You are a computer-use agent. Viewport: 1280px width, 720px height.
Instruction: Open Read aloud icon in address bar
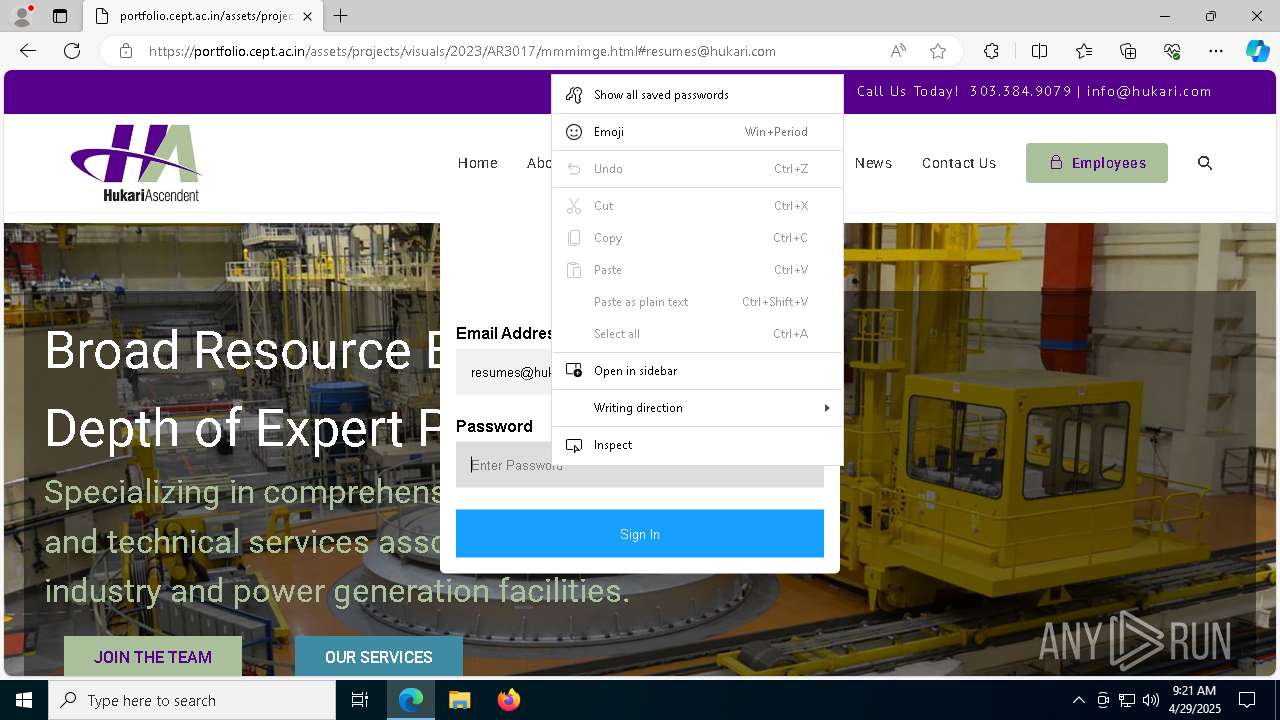pyautogui.click(x=898, y=51)
